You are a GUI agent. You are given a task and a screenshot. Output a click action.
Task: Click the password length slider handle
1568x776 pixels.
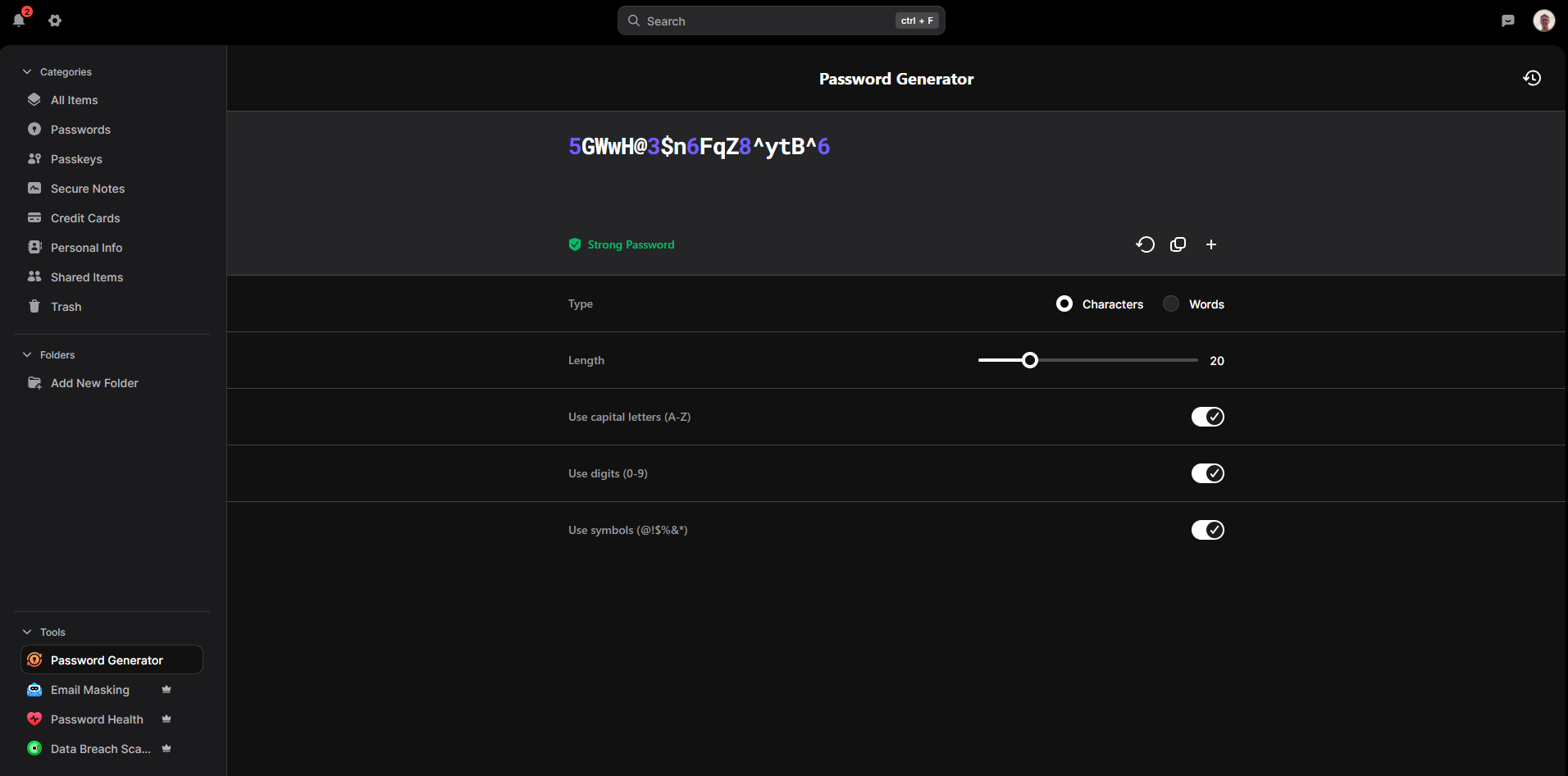[1030, 360]
